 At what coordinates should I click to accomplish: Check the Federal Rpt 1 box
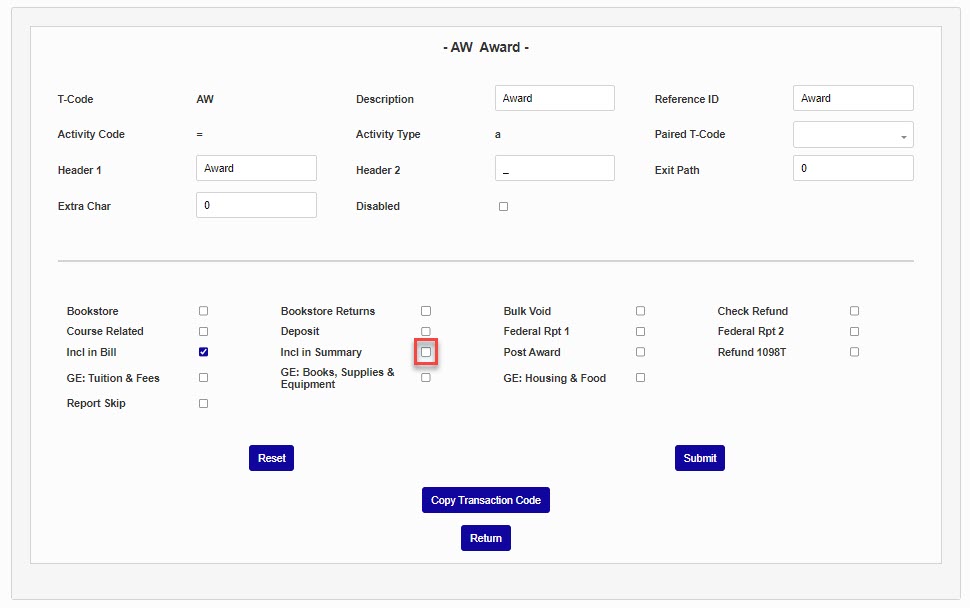[640, 331]
